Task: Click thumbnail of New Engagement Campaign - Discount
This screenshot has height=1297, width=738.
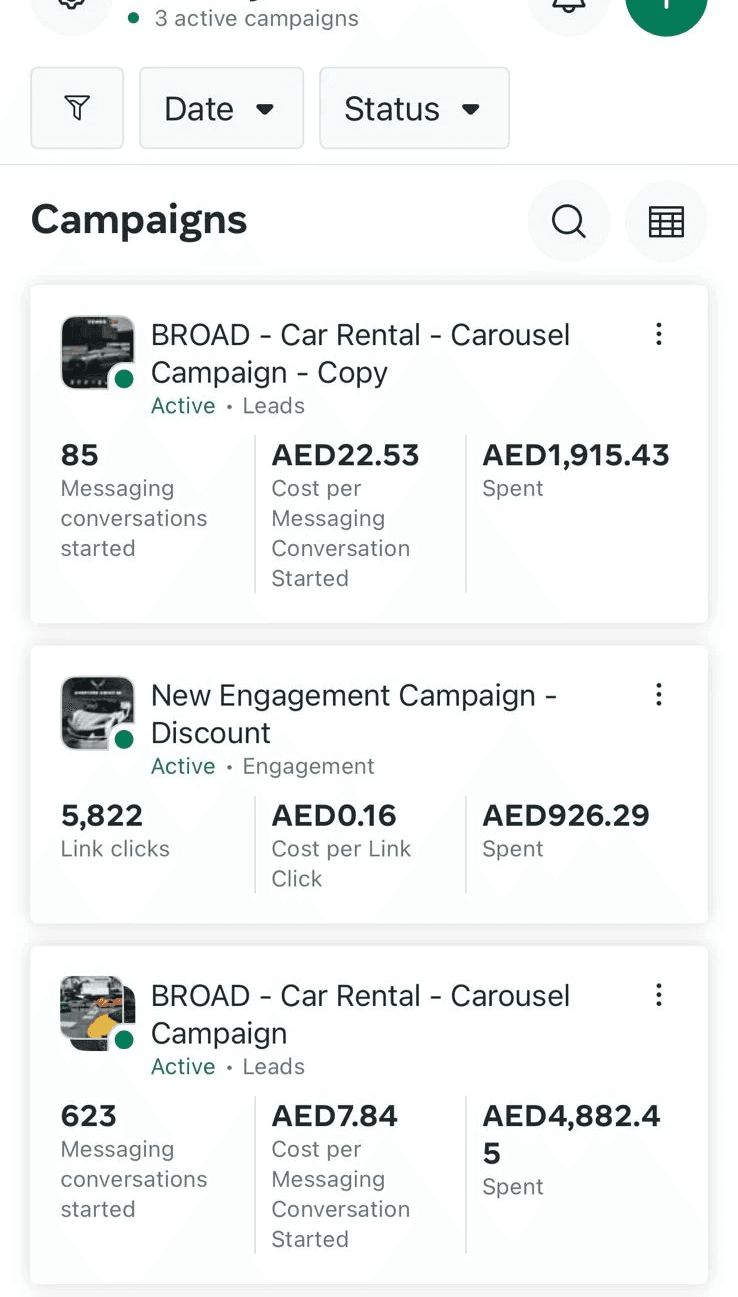Action: click(x=97, y=712)
